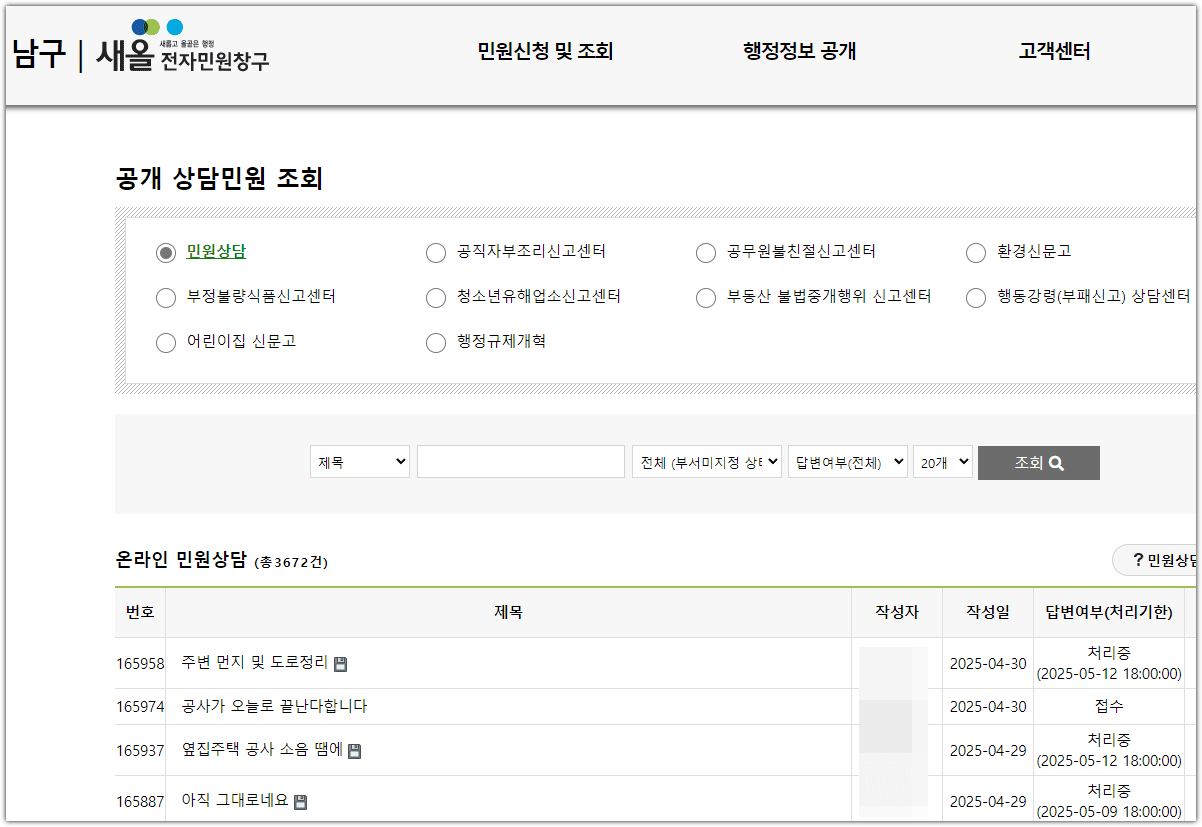Viewport: 1202px width, 827px height.
Task: Open the 제목 search field dropdown
Action: tap(359, 462)
